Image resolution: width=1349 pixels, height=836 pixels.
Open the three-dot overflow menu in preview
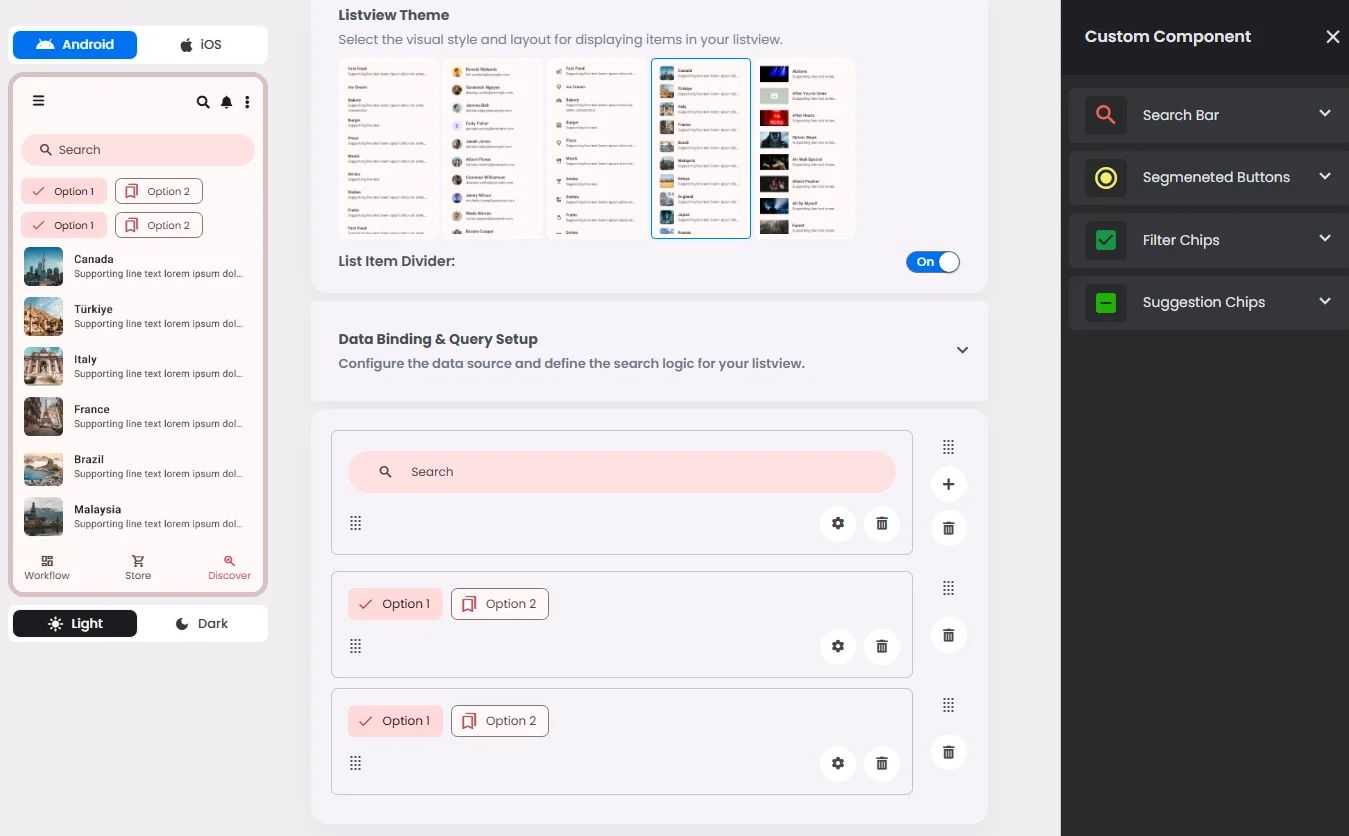coord(247,102)
